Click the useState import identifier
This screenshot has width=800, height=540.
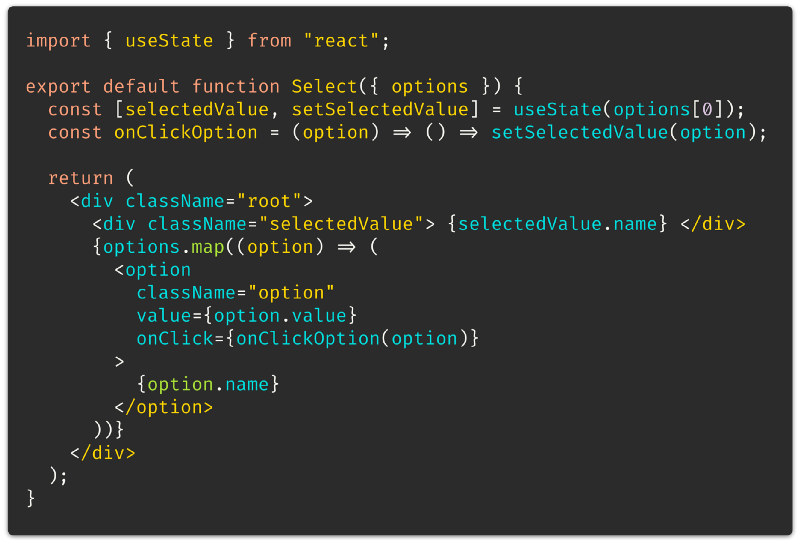click(169, 41)
